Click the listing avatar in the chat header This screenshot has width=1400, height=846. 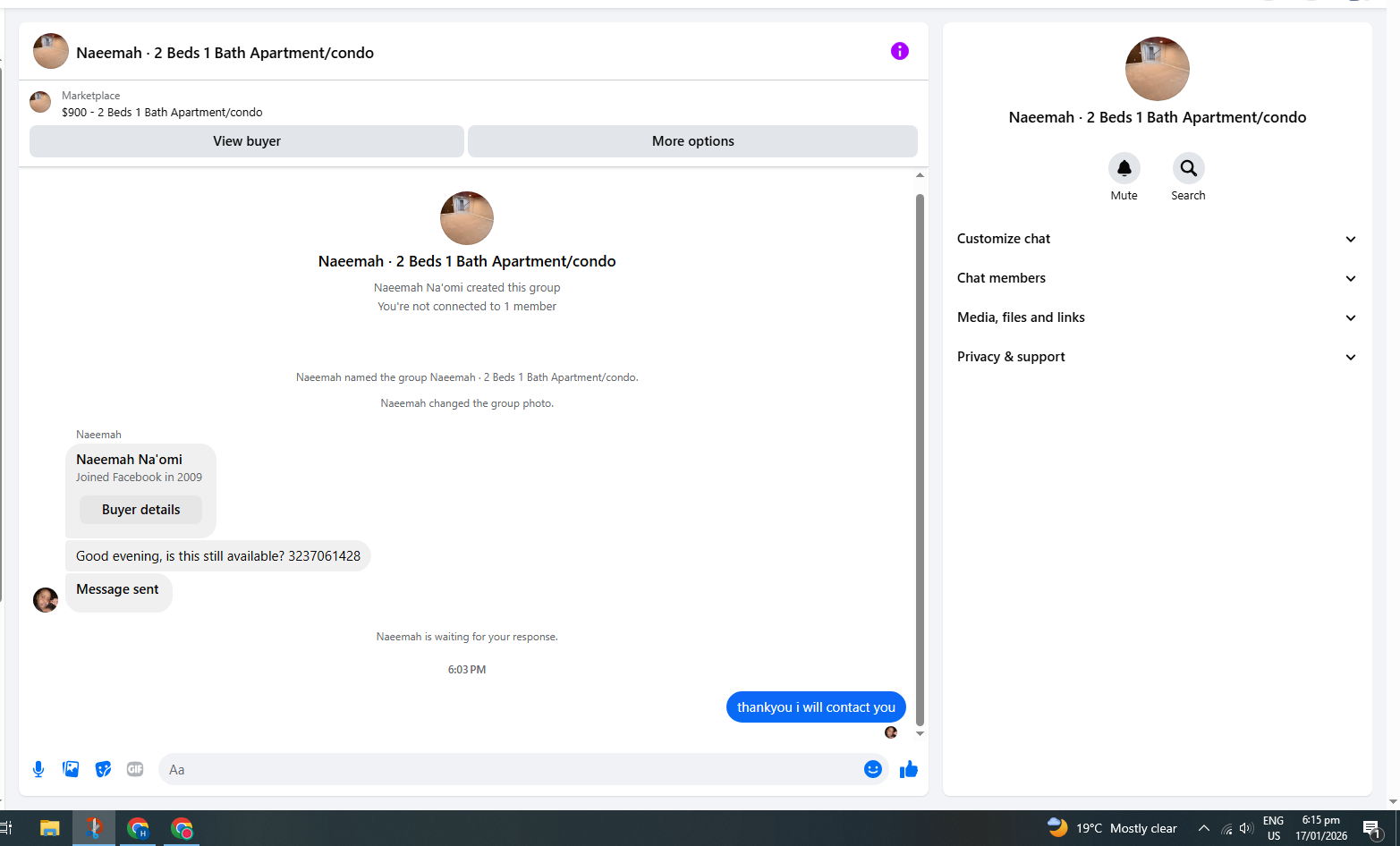(51, 51)
